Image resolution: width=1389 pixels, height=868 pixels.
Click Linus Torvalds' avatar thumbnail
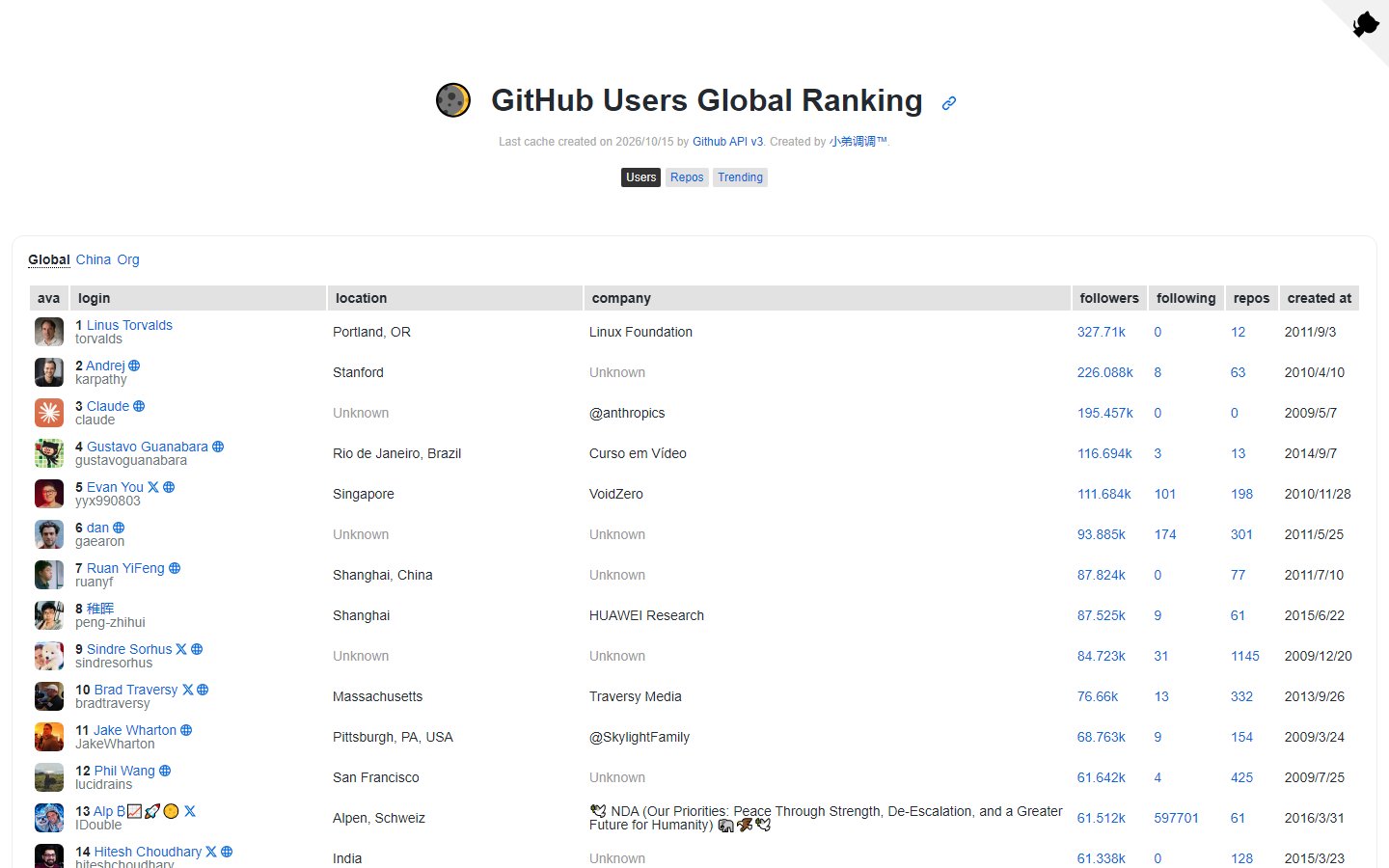[x=49, y=332]
